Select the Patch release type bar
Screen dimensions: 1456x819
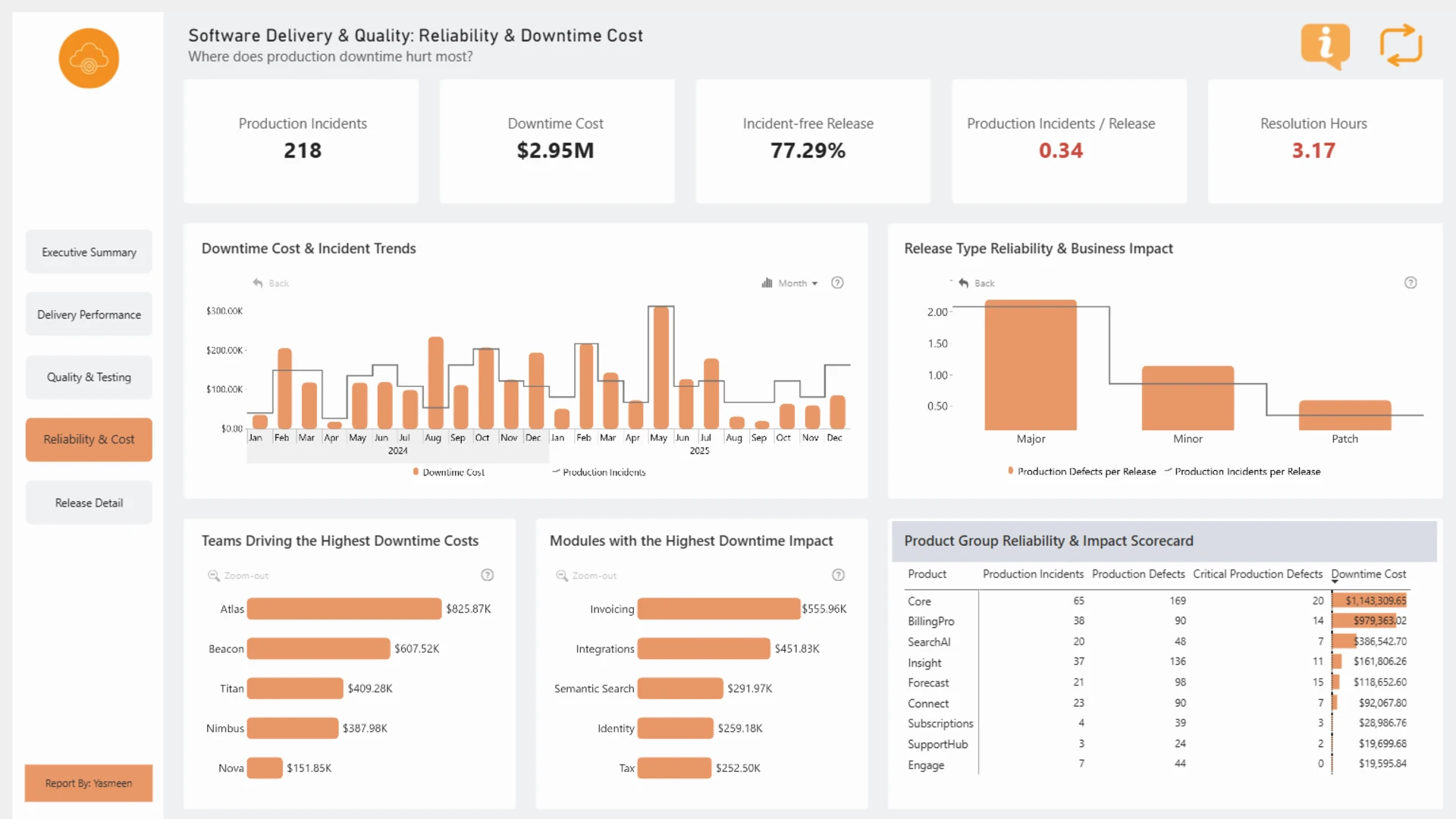tap(1345, 416)
